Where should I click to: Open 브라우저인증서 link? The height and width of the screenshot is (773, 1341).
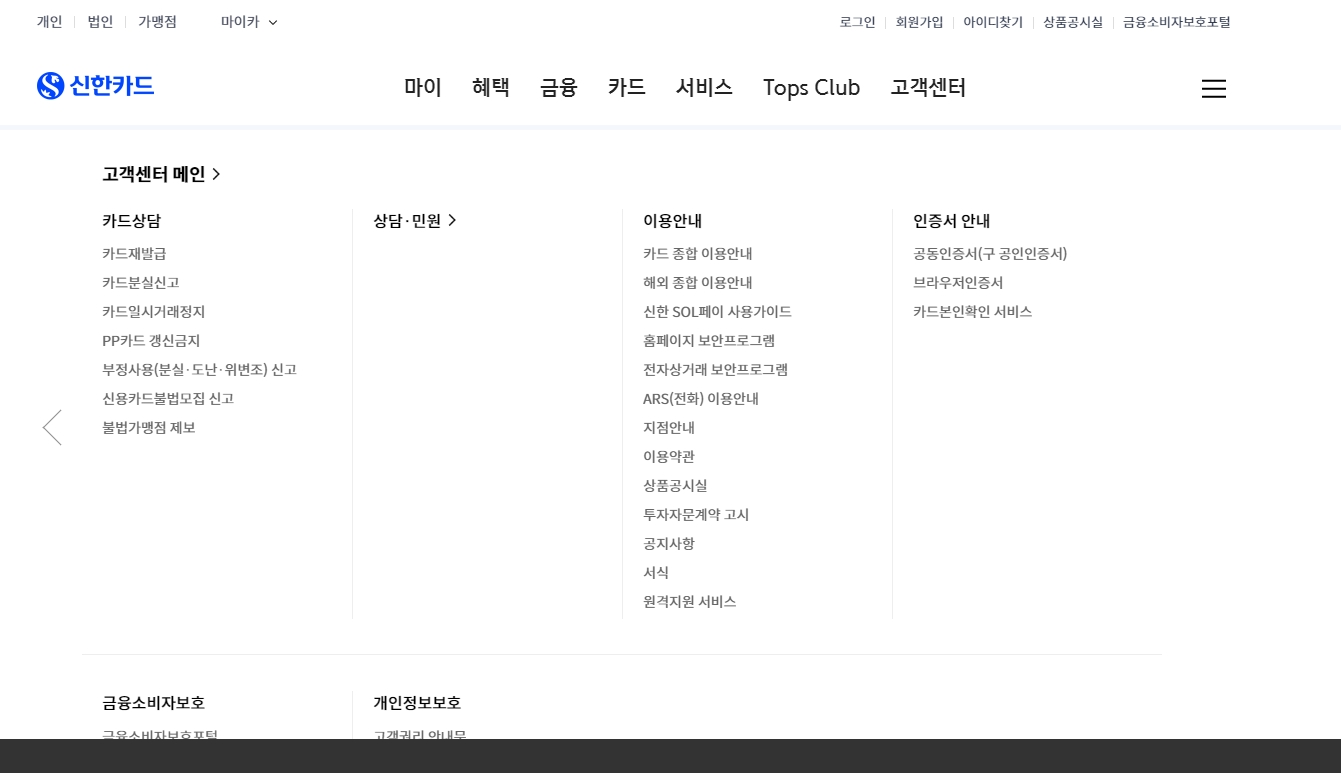(x=958, y=283)
